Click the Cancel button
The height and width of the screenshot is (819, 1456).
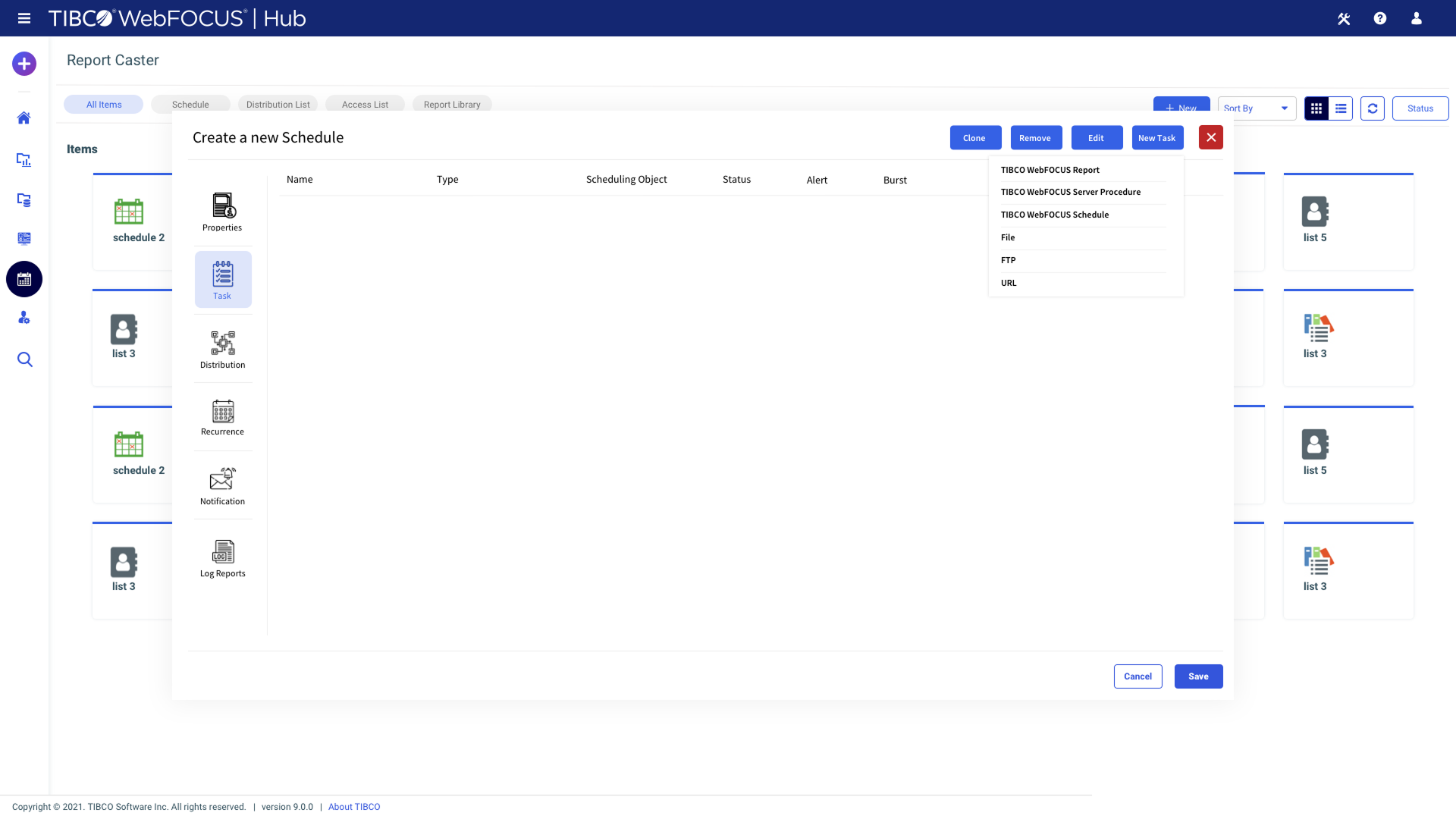click(x=1137, y=676)
